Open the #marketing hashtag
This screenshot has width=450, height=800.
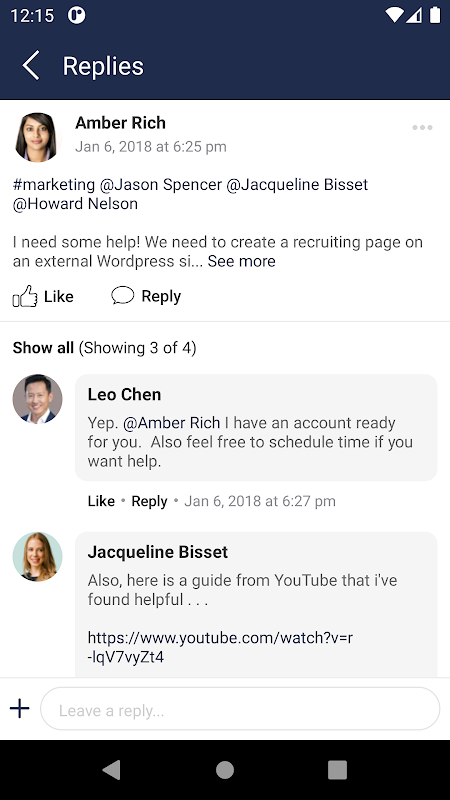click(x=54, y=184)
